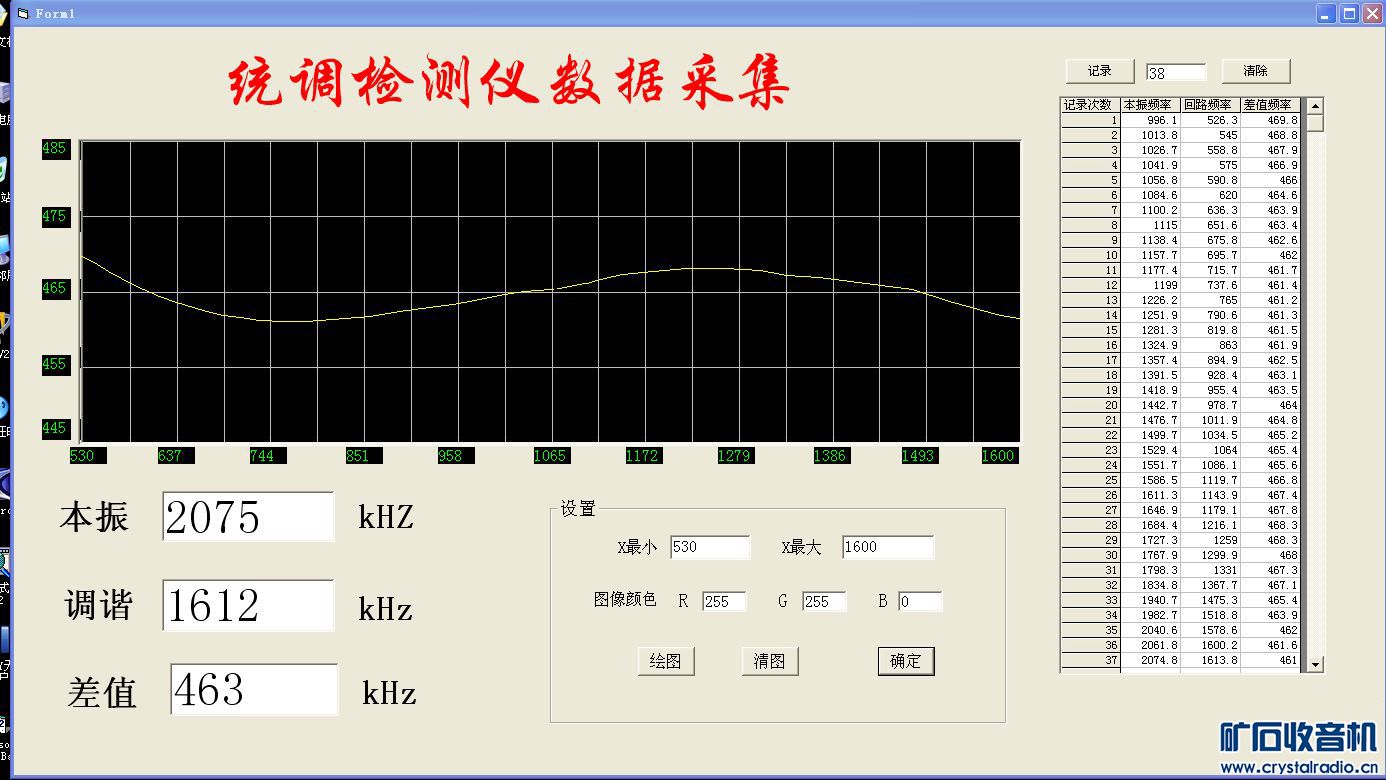
Task: Click the 本振 value field showing 2075
Action: [248, 517]
